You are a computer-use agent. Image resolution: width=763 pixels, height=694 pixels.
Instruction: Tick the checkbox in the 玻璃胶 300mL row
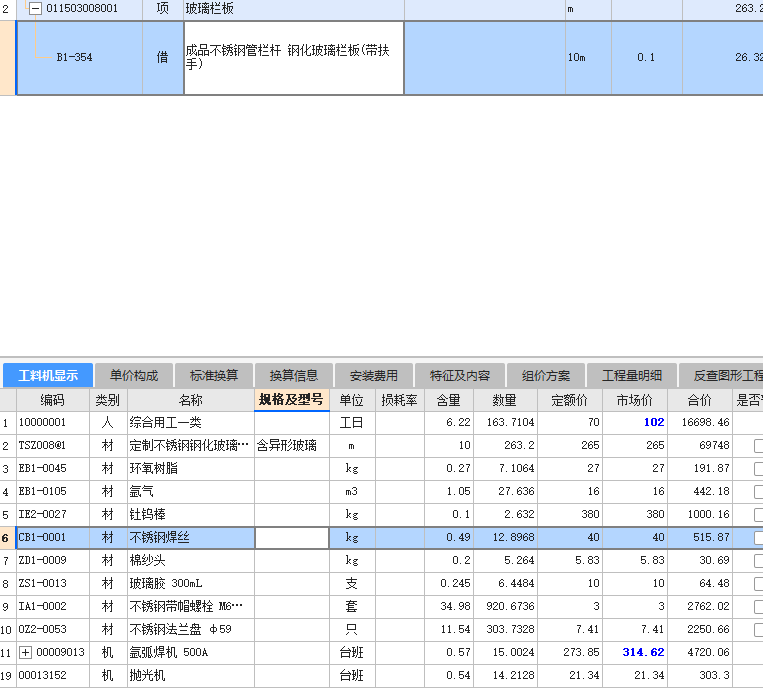coord(758,584)
